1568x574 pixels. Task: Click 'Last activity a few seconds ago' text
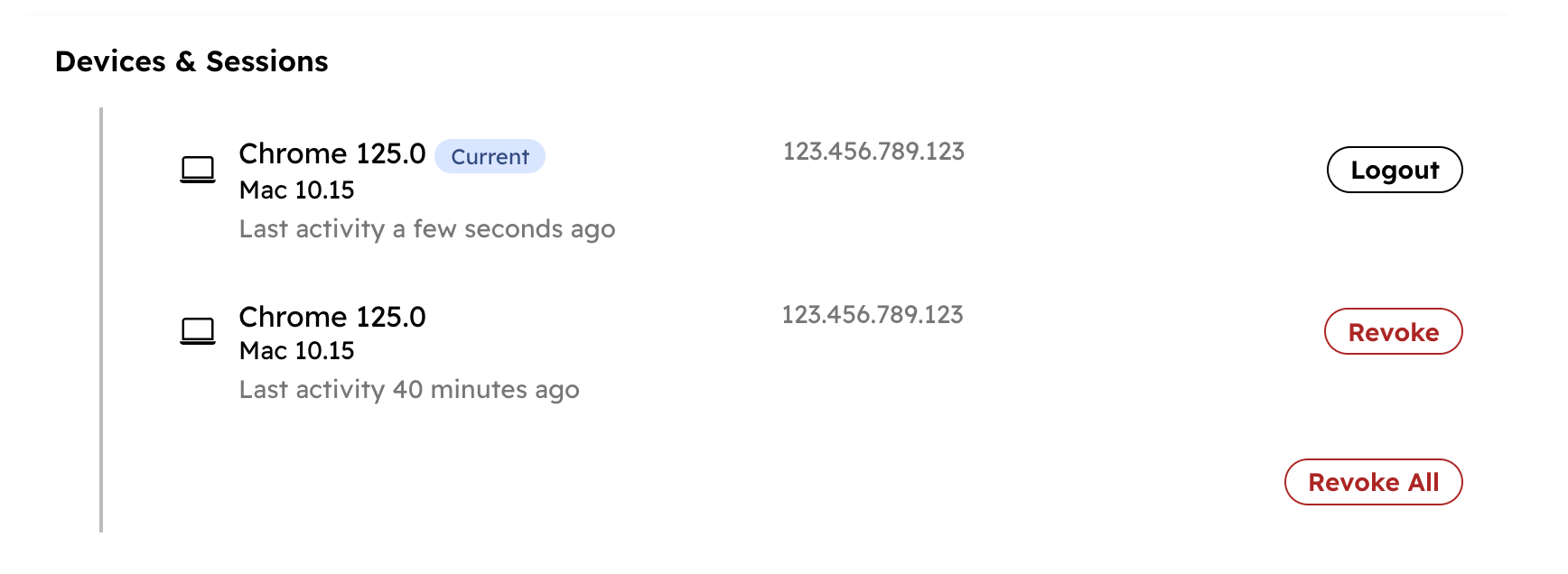427,229
